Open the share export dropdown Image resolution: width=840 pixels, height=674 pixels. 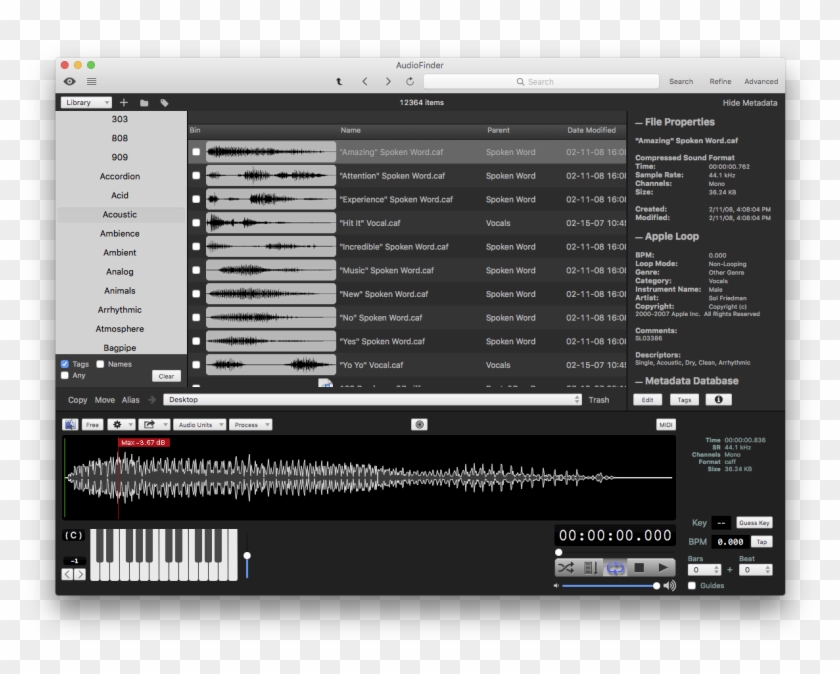154,424
